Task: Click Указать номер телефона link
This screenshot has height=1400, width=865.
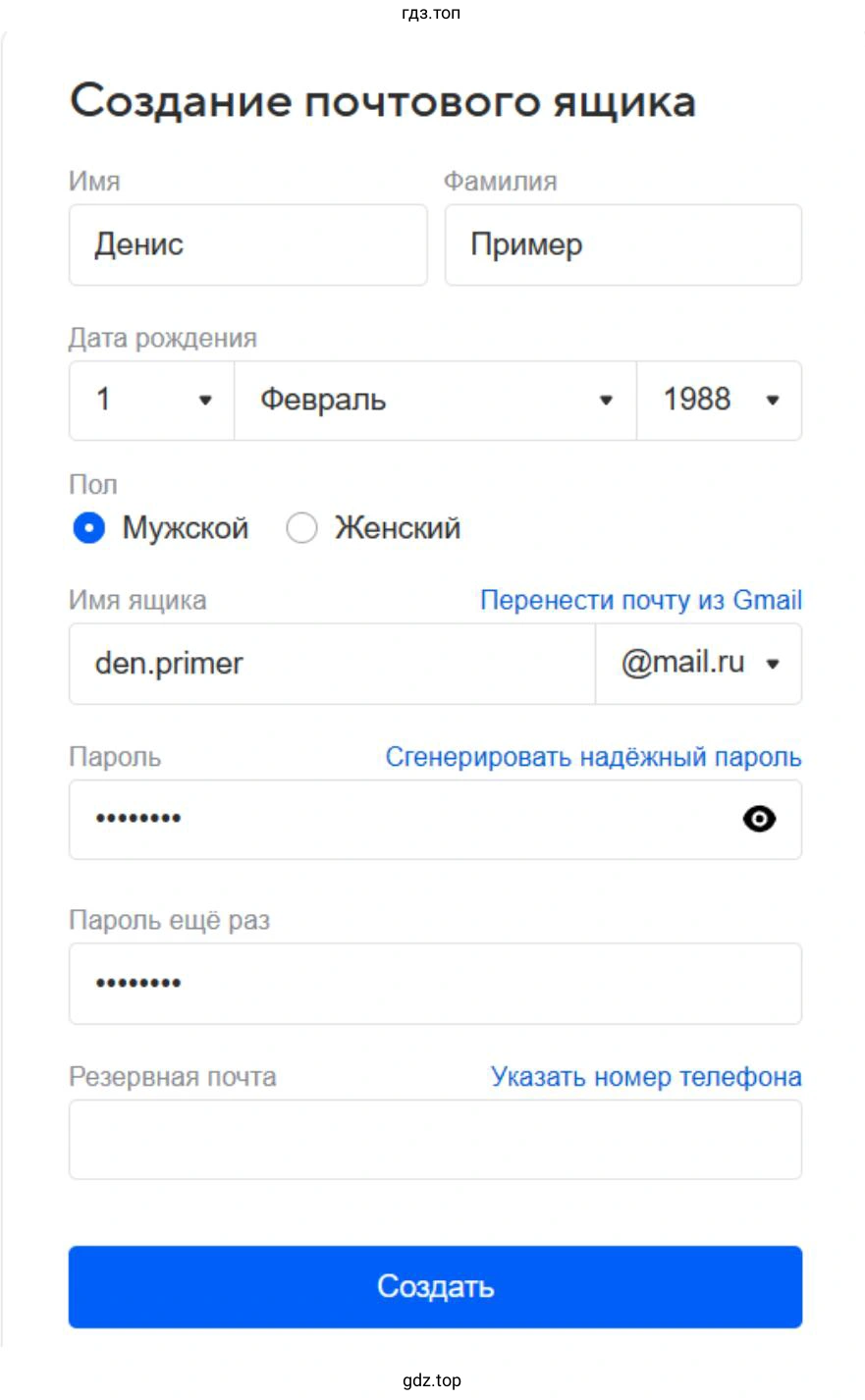Action: click(x=646, y=1077)
